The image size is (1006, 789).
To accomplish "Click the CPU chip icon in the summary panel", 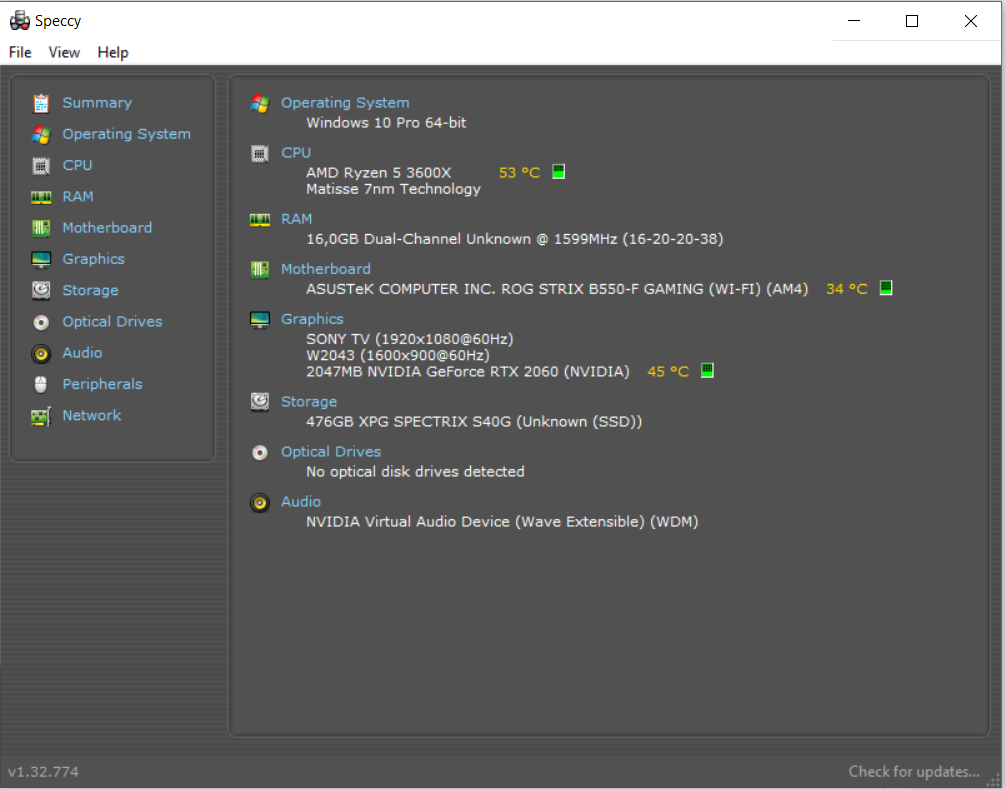I will (x=260, y=154).
